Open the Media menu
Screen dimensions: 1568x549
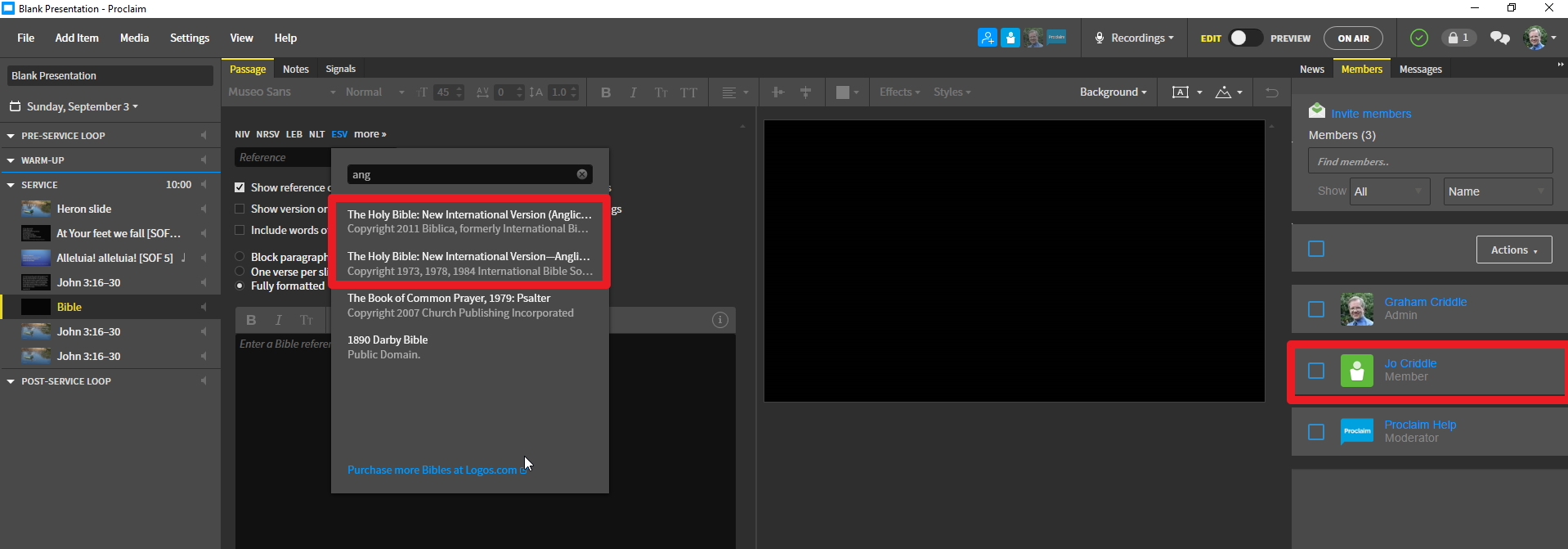point(134,38)
